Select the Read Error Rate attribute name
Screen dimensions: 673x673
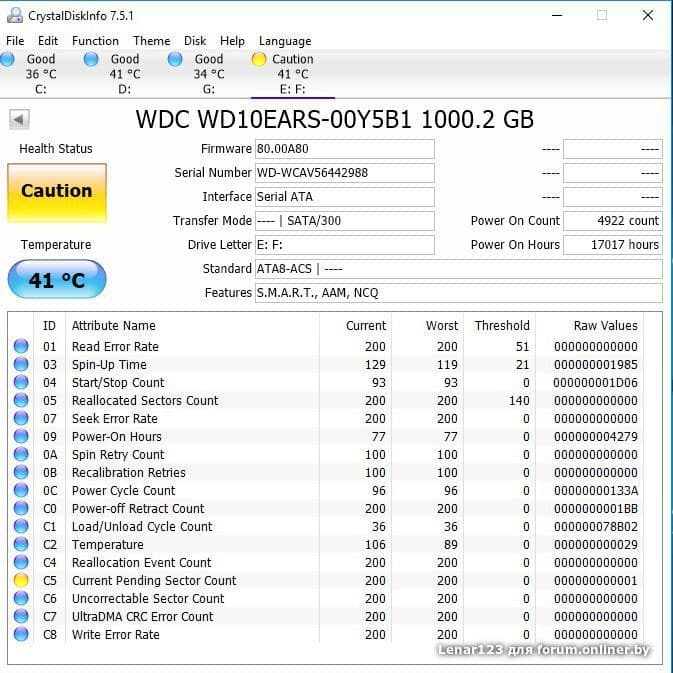pyautogui.click(x=115, y=346)
